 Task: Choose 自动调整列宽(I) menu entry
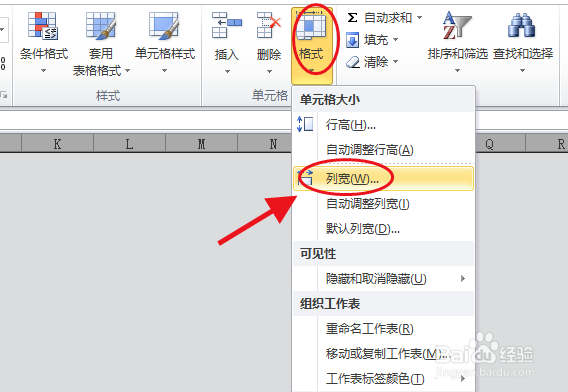(x=384, y=204)
